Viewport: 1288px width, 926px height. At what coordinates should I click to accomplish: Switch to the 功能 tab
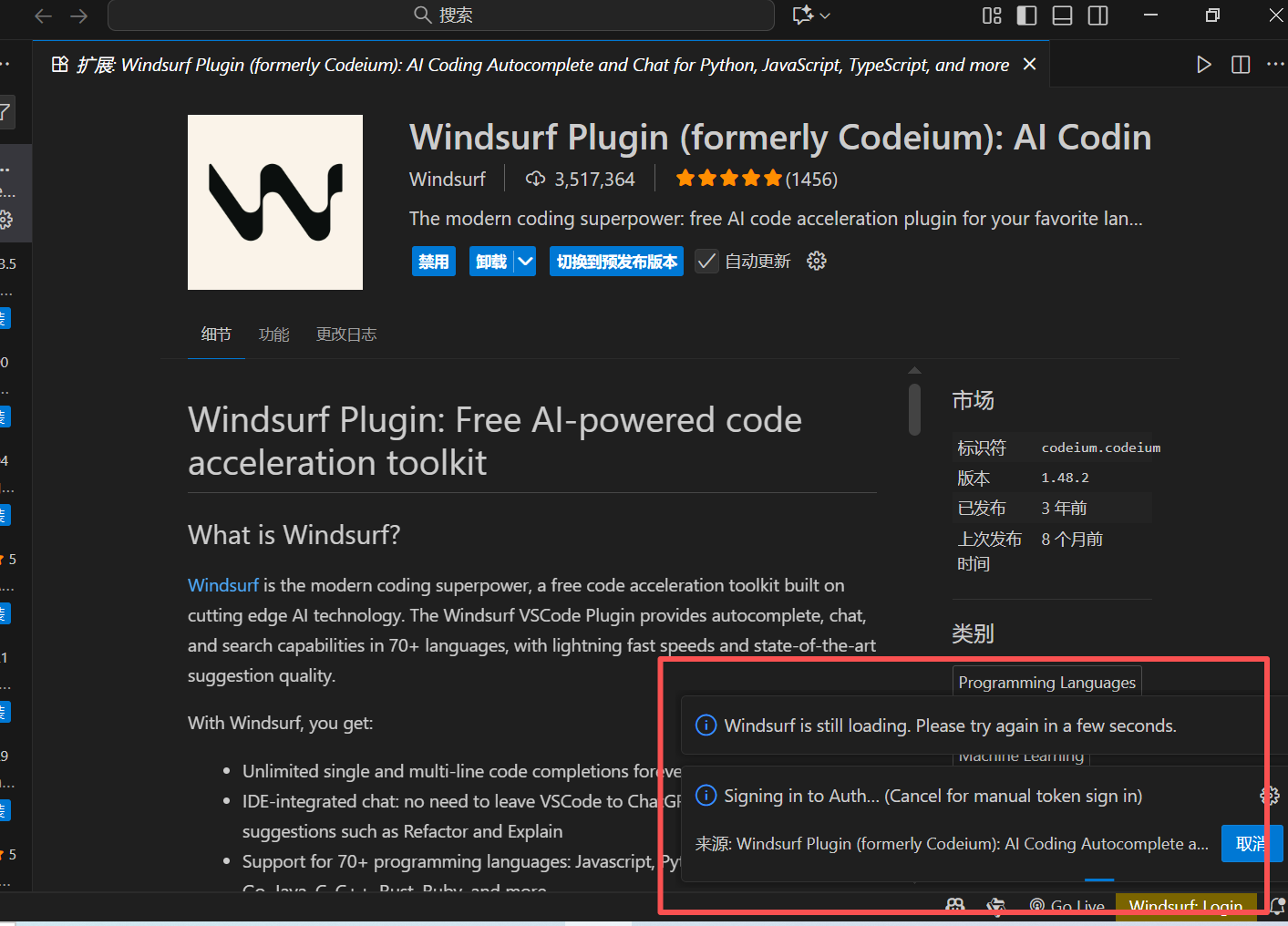coord(274,334)
